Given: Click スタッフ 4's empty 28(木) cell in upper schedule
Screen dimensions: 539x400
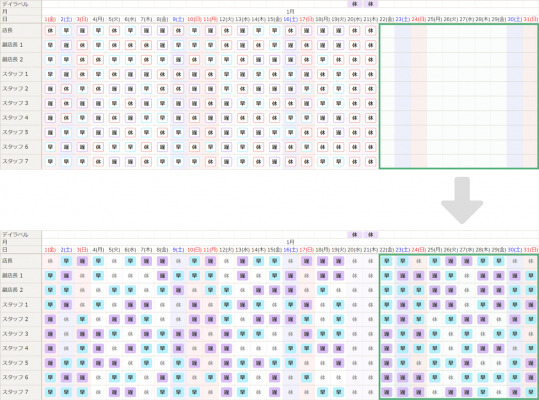Looking at the screenshot, I should [483, 118].
